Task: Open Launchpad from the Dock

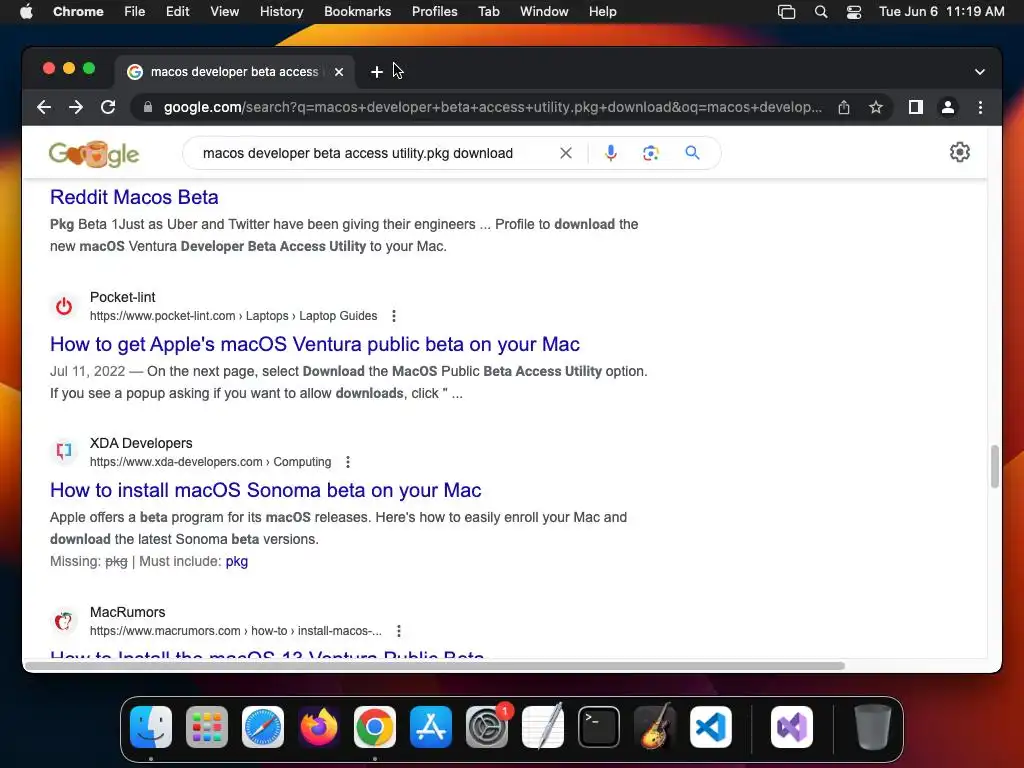Action: coord(207,727)
